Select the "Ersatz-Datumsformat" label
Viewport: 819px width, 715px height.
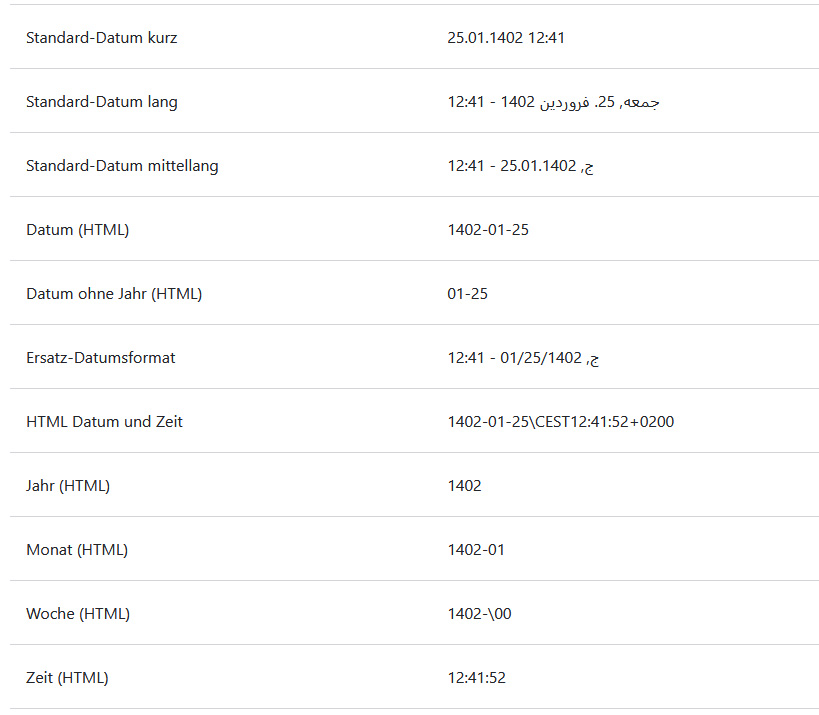coord(100,358)
